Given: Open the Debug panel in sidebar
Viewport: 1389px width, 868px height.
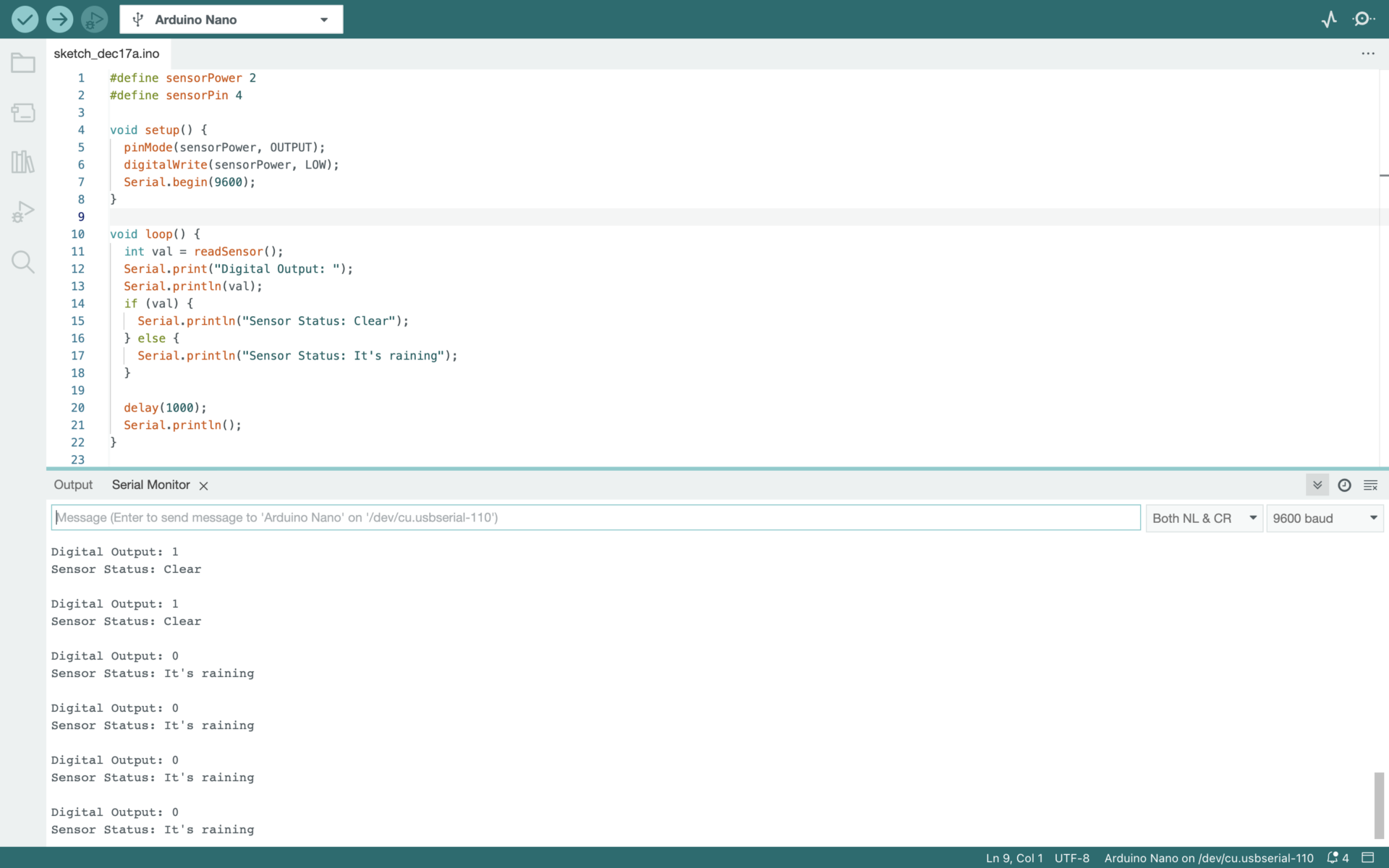Looking at the screenshot, I should 23,212.
